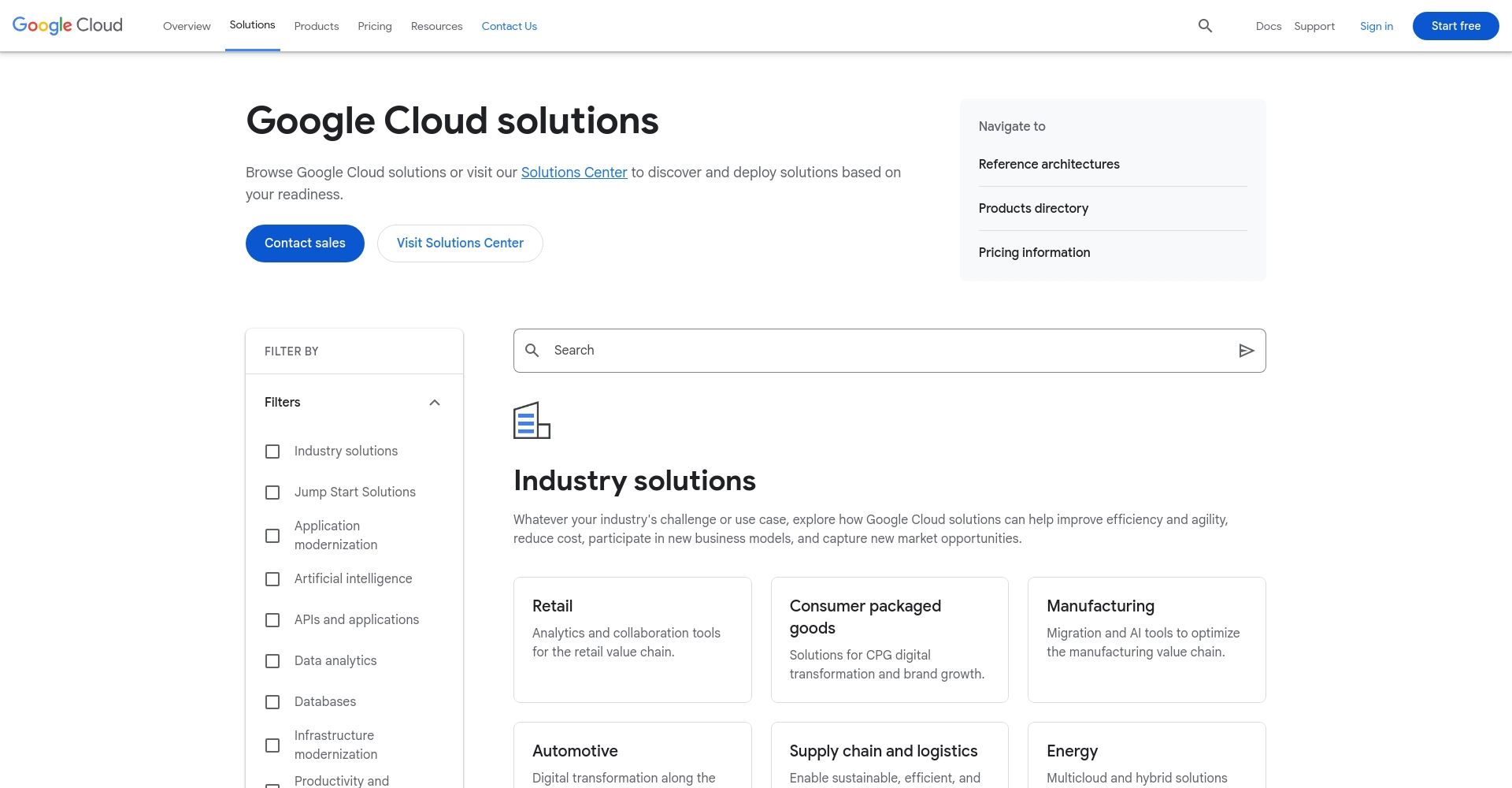Check the Databases filter box
1512x788 pixels.
coord(272,702)
